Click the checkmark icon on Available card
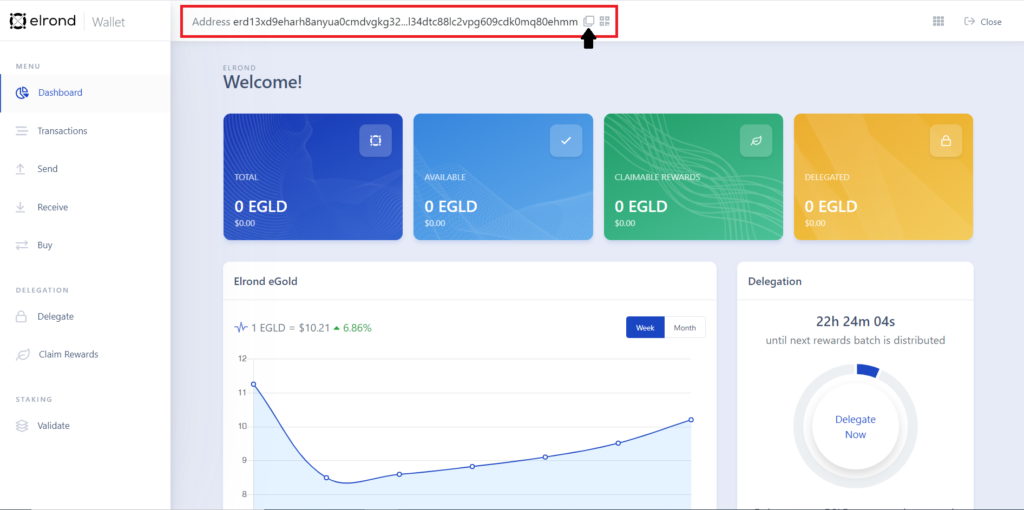This screenshot has width=1024, height=510. tap(566, 140)
